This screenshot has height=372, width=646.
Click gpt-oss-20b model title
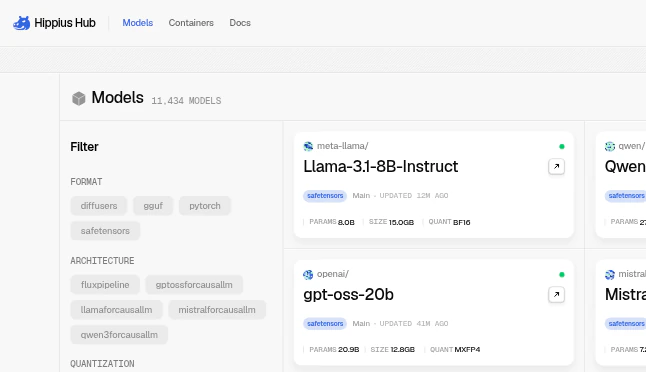tap(349, 295)
